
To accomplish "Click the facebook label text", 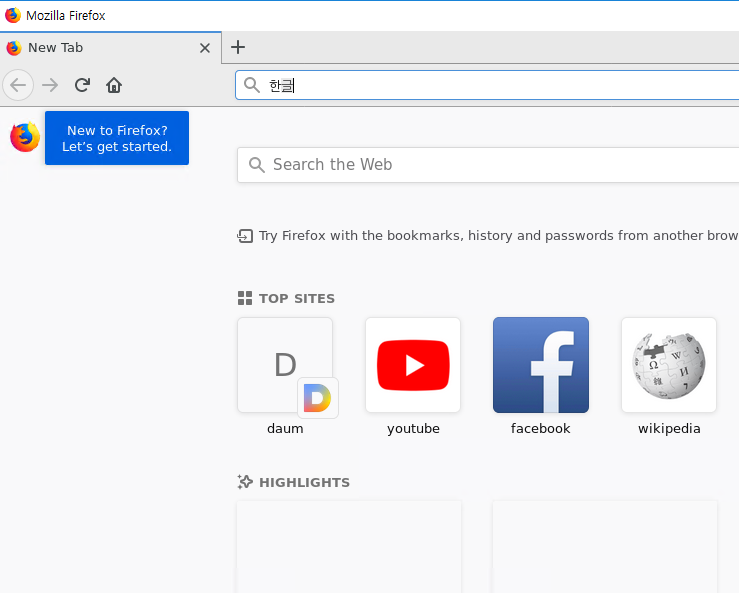I will [541, 428].
